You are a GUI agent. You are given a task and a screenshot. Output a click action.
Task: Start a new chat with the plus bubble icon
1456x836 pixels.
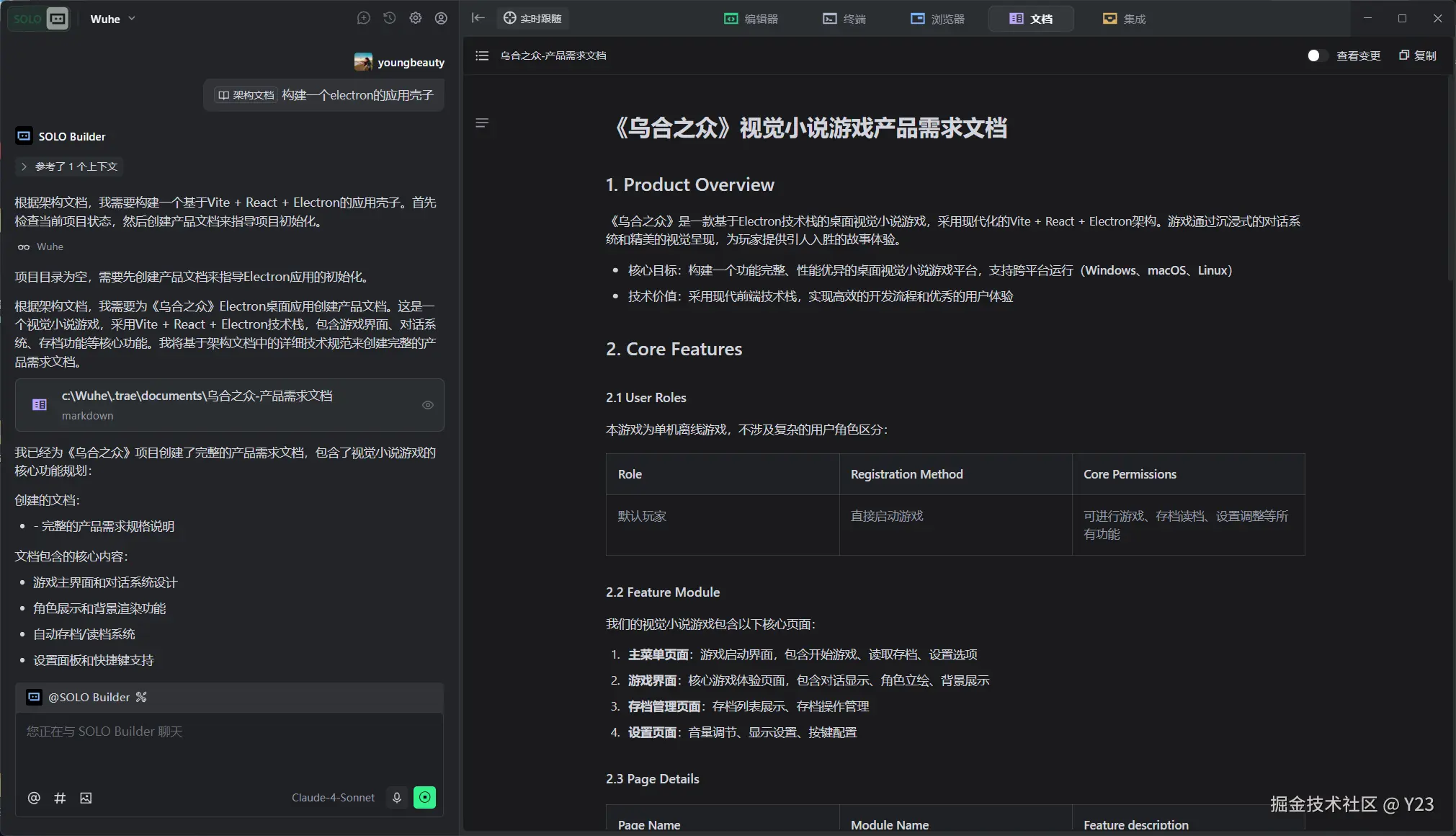(363, 18)
